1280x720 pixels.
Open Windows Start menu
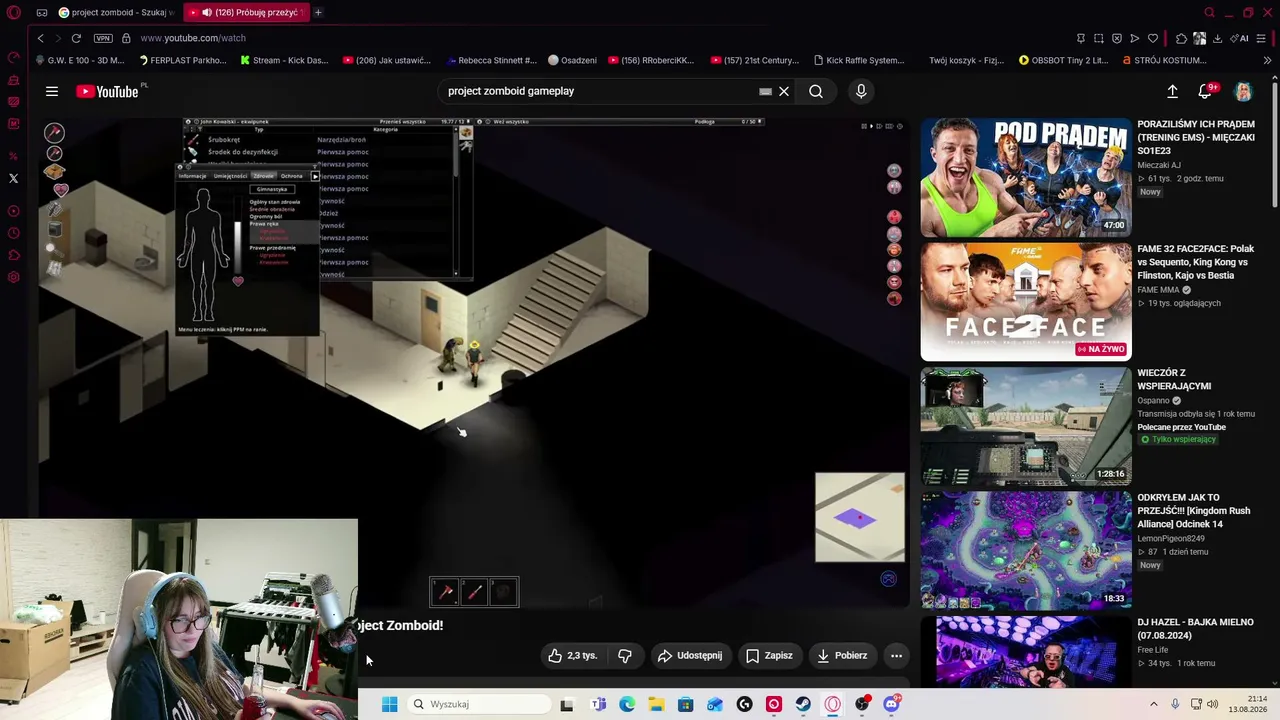point(390,704)
